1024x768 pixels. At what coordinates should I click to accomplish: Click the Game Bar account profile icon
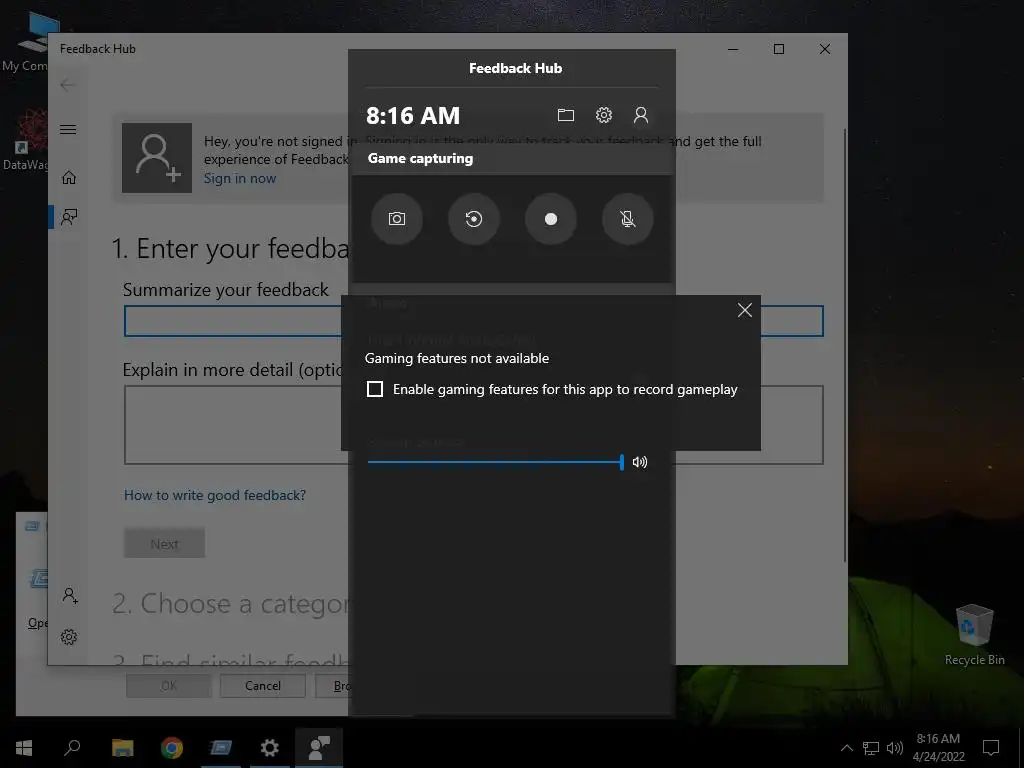pyautogui.click(x=641, y=116)
